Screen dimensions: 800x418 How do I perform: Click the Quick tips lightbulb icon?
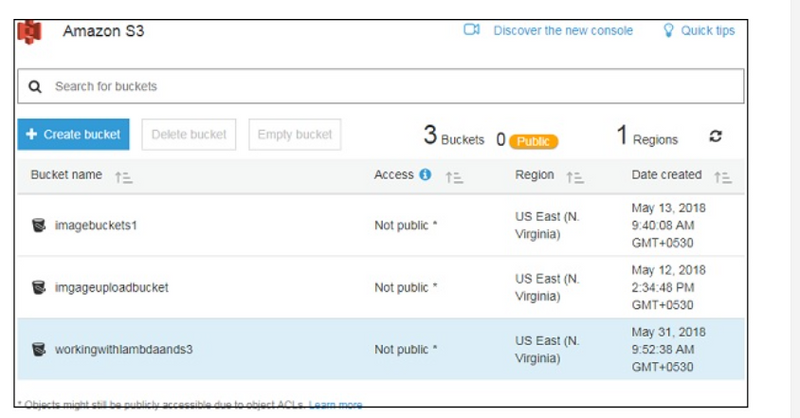coord(669,30)
